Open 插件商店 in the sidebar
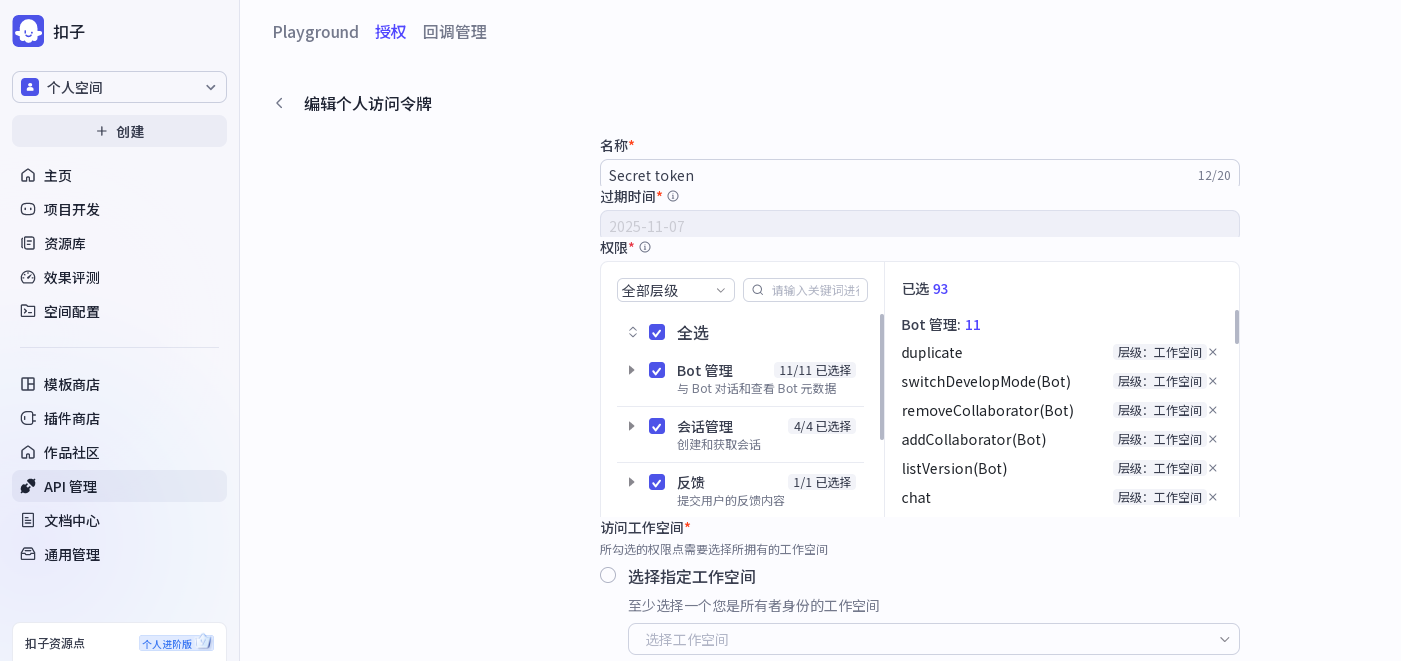The width and height of the screenshot is (1401, 661). tap(72, 418)
